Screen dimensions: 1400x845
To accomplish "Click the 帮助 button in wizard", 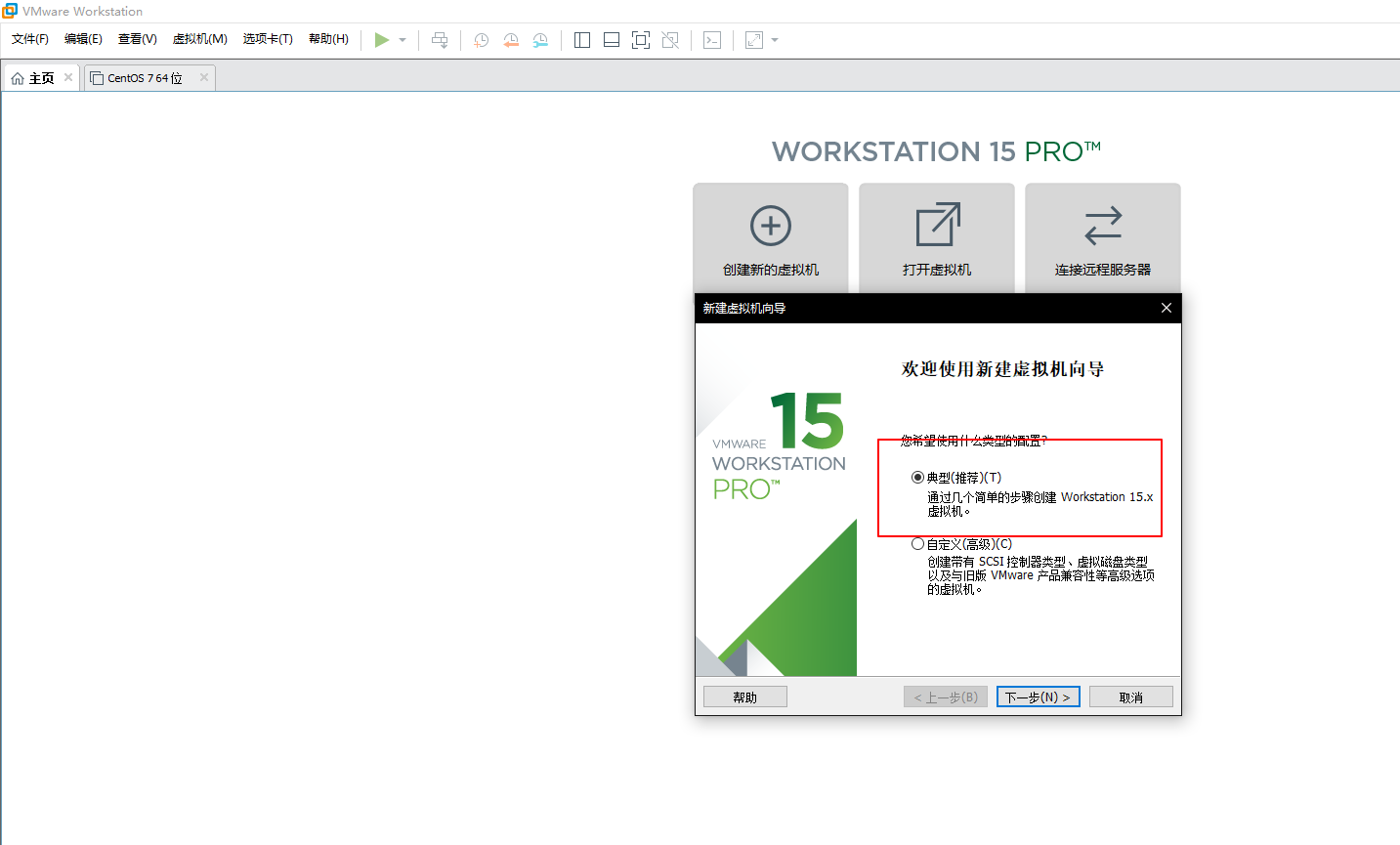I will [745, 697].
